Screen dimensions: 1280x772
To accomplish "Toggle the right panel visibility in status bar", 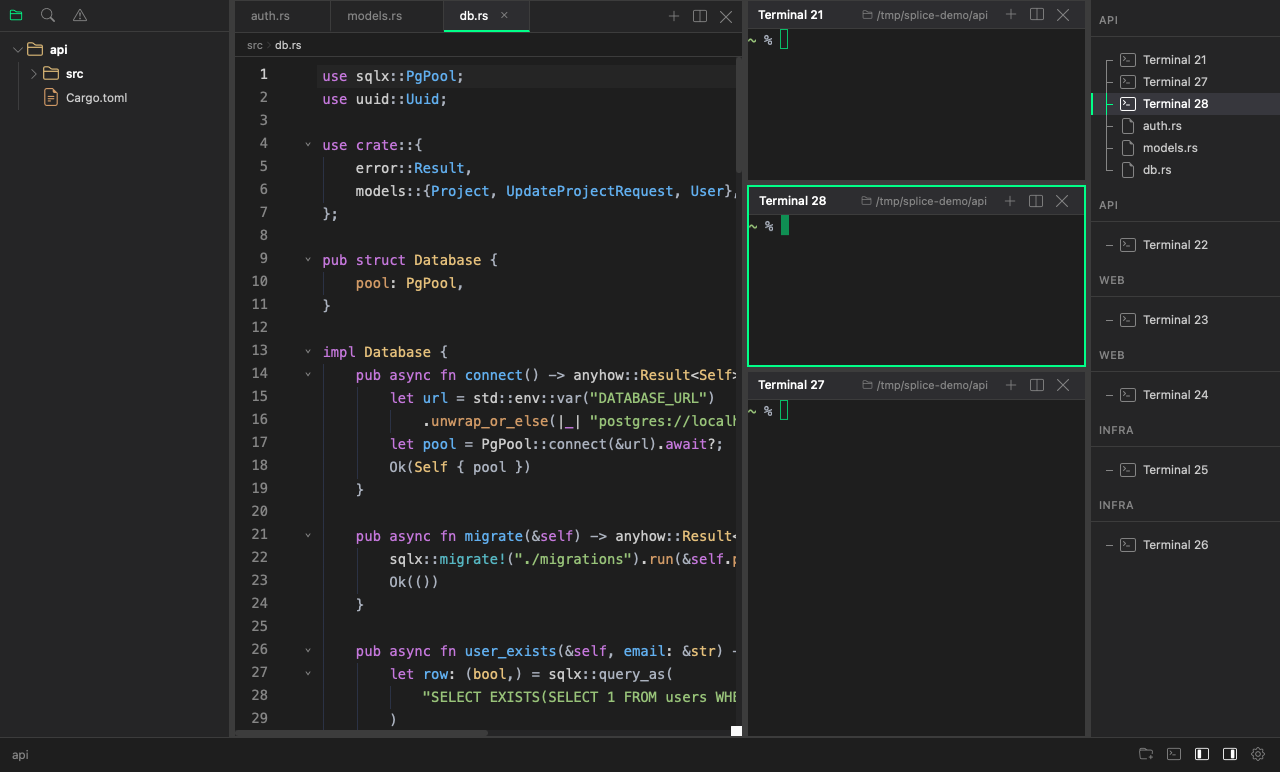I will coord(1229,754).
